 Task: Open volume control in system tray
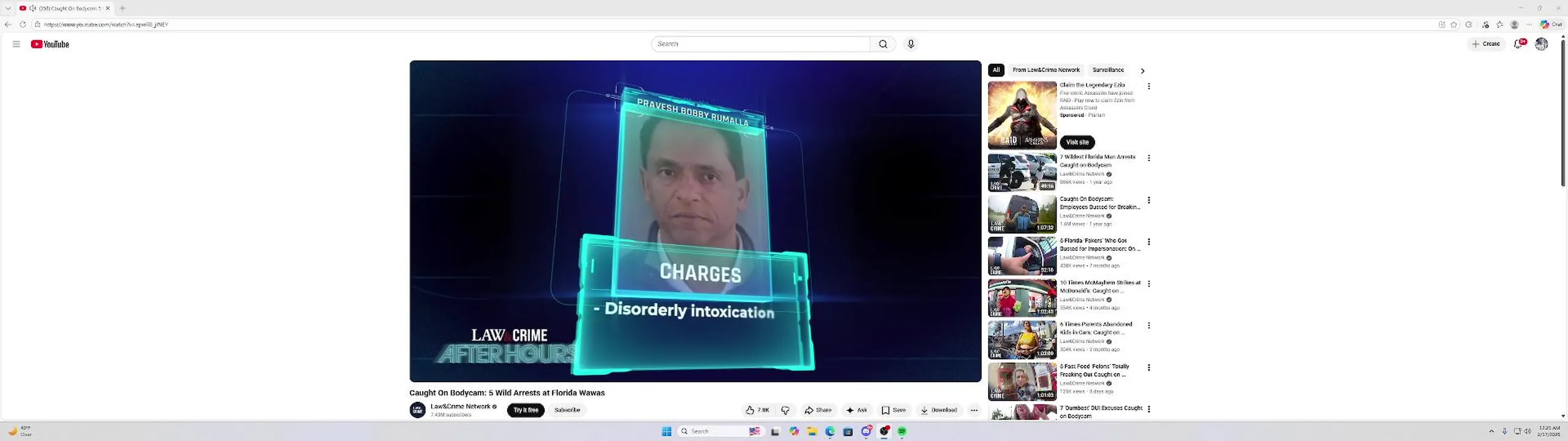1528,431
